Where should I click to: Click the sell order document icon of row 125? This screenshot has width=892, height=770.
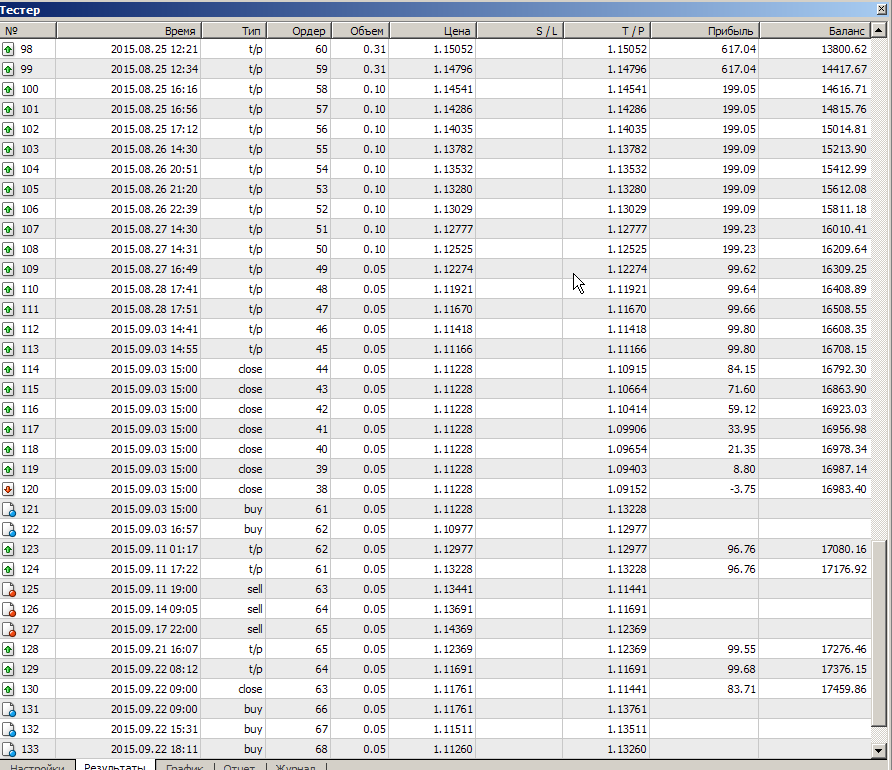pos(9,590)
